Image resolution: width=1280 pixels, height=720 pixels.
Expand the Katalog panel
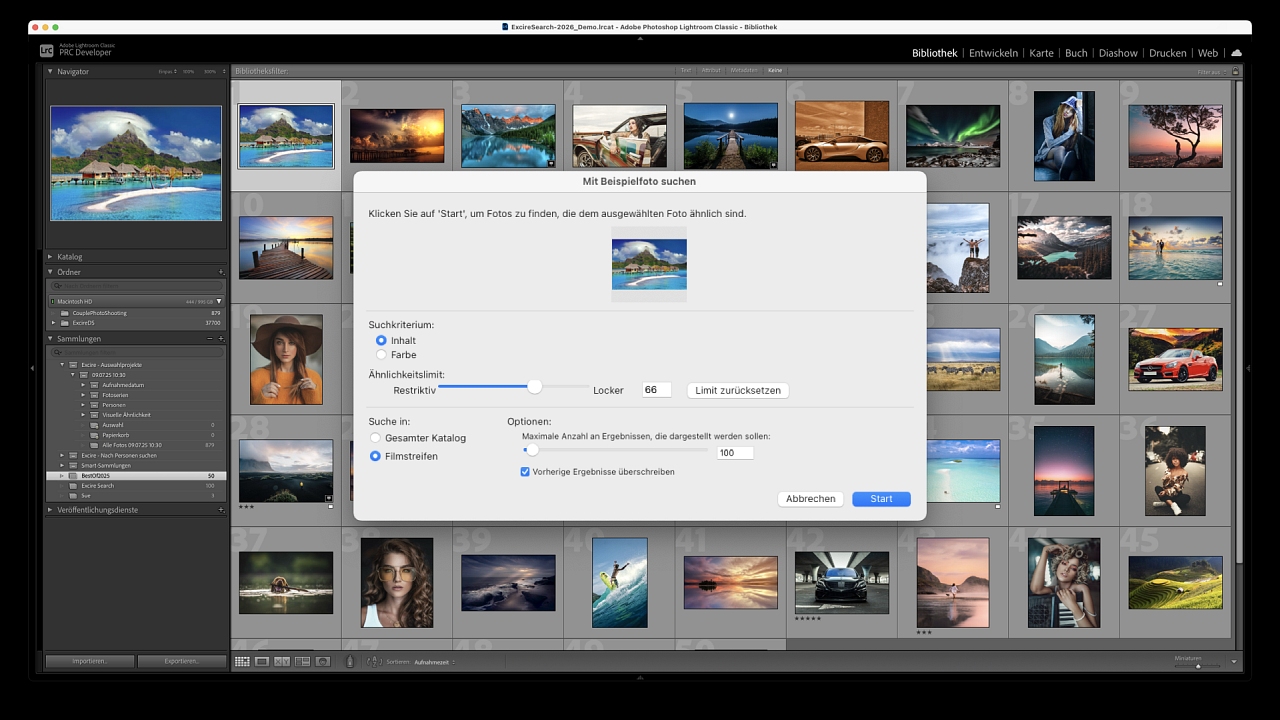point(51,257)
